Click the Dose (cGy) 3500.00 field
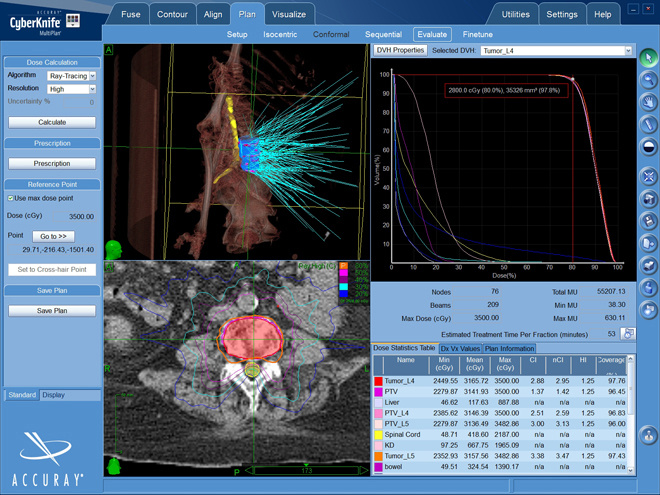This screenshot has width=660, height=495. point(74,217)
